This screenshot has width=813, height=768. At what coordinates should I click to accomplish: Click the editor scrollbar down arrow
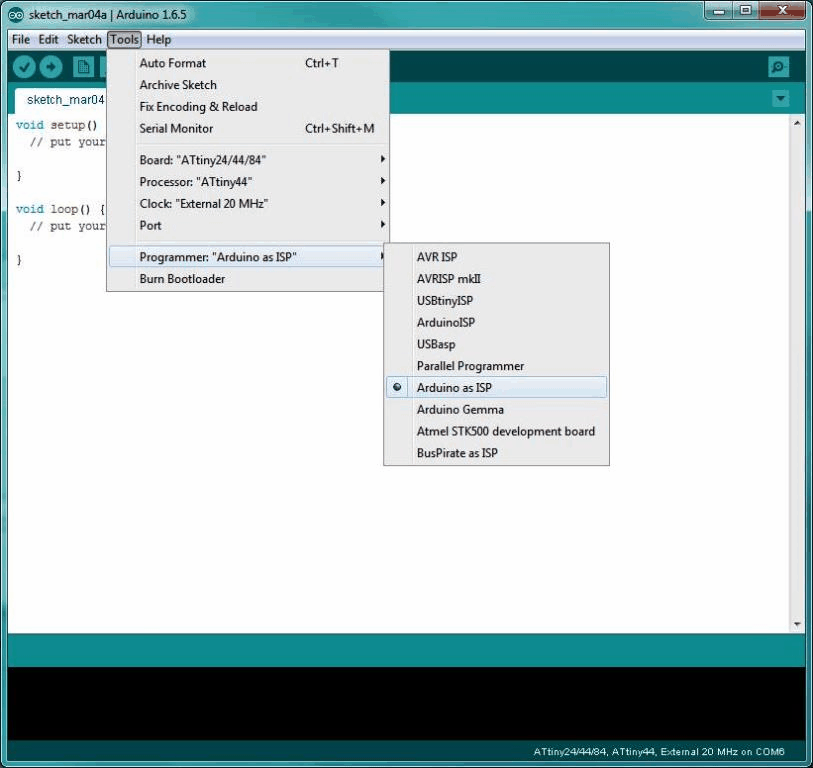click(797, 624)
